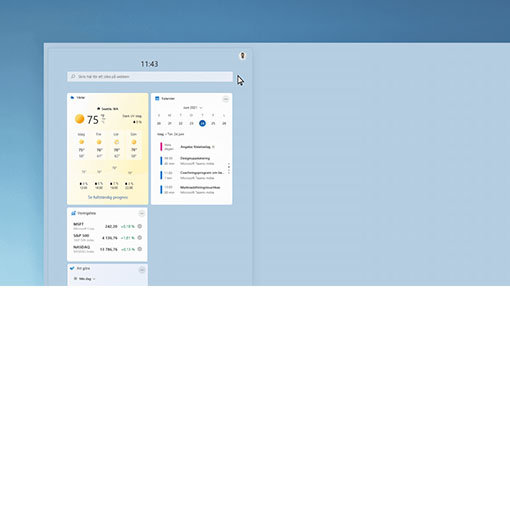Expand the My Day list dropdown

click(85, 279)
